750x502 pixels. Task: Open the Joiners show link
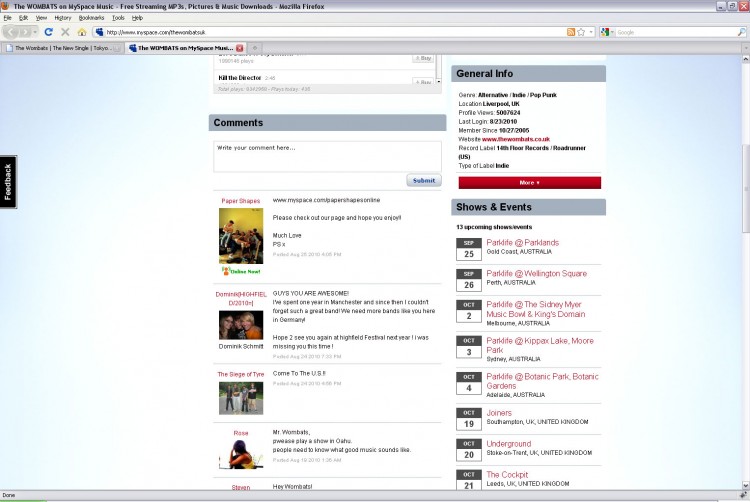click(499, 413)
